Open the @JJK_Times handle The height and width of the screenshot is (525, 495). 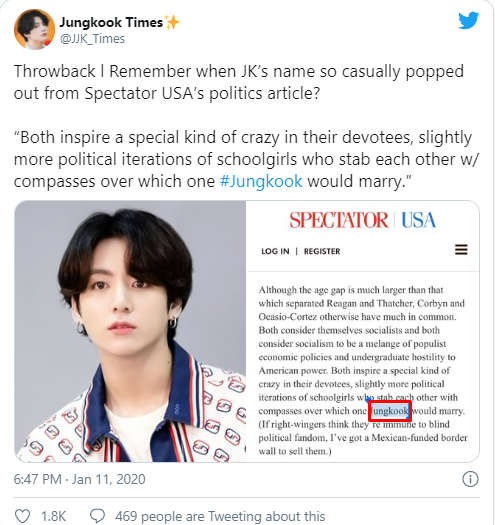pos(92,39)
